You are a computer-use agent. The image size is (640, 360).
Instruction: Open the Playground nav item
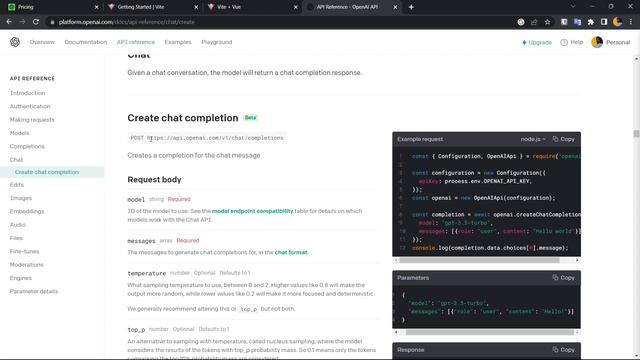(x=217, y=42)
